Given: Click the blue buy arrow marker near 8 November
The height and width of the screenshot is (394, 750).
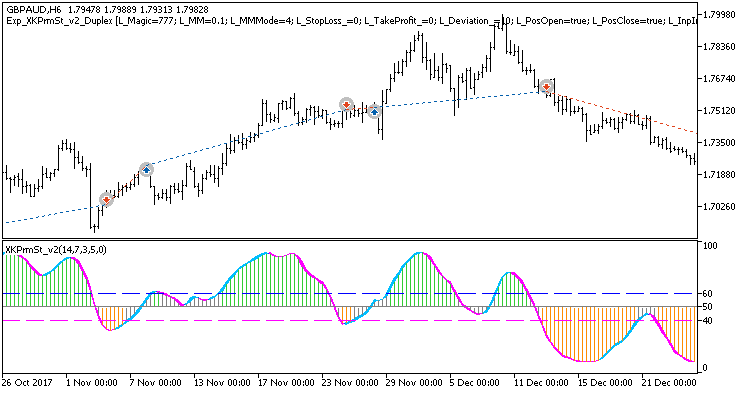Looking at the screenshot, I should pyautogui.click(x=146, y=169).
